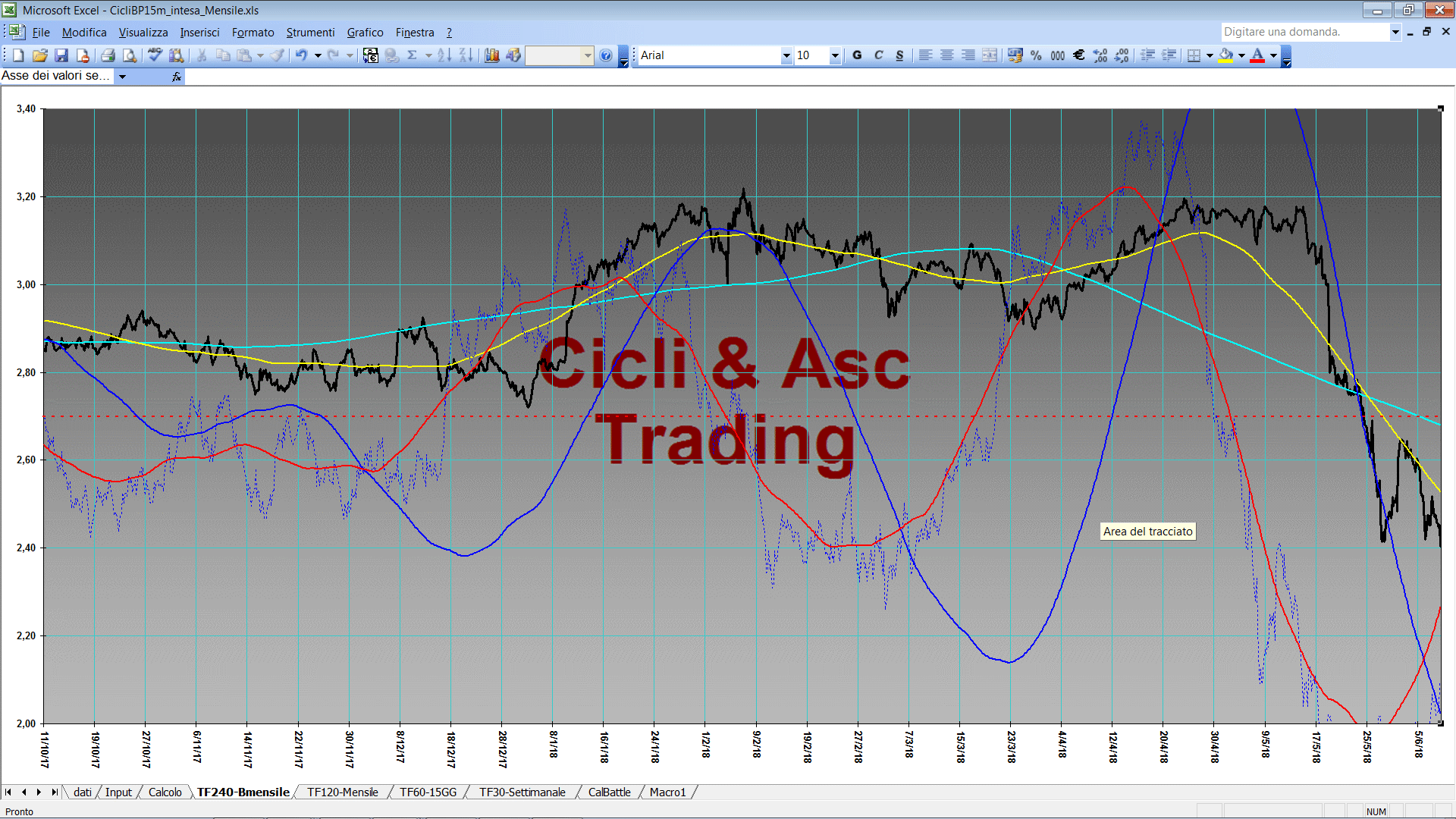The image size is (1456, 819).
Task: Open Print Preview from the toolbar
Action: pyautogui.click(x=130, y=55)
